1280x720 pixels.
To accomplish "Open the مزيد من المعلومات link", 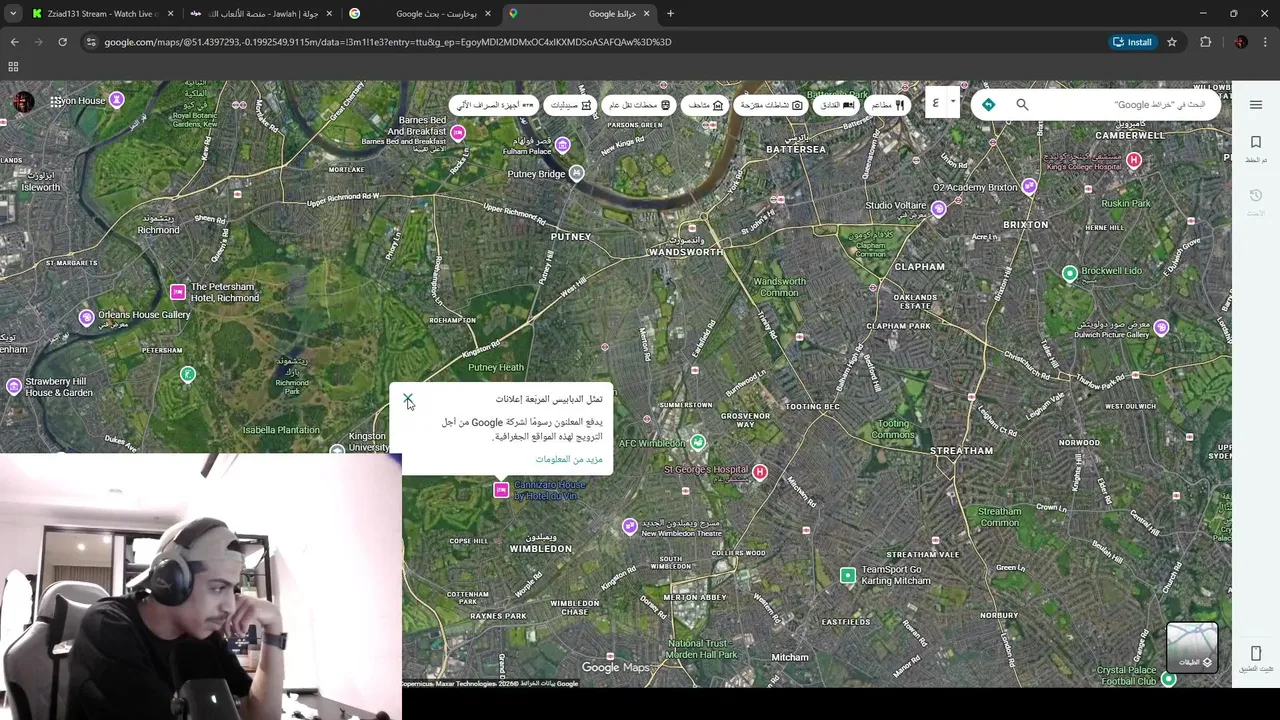I will [569, 459].
